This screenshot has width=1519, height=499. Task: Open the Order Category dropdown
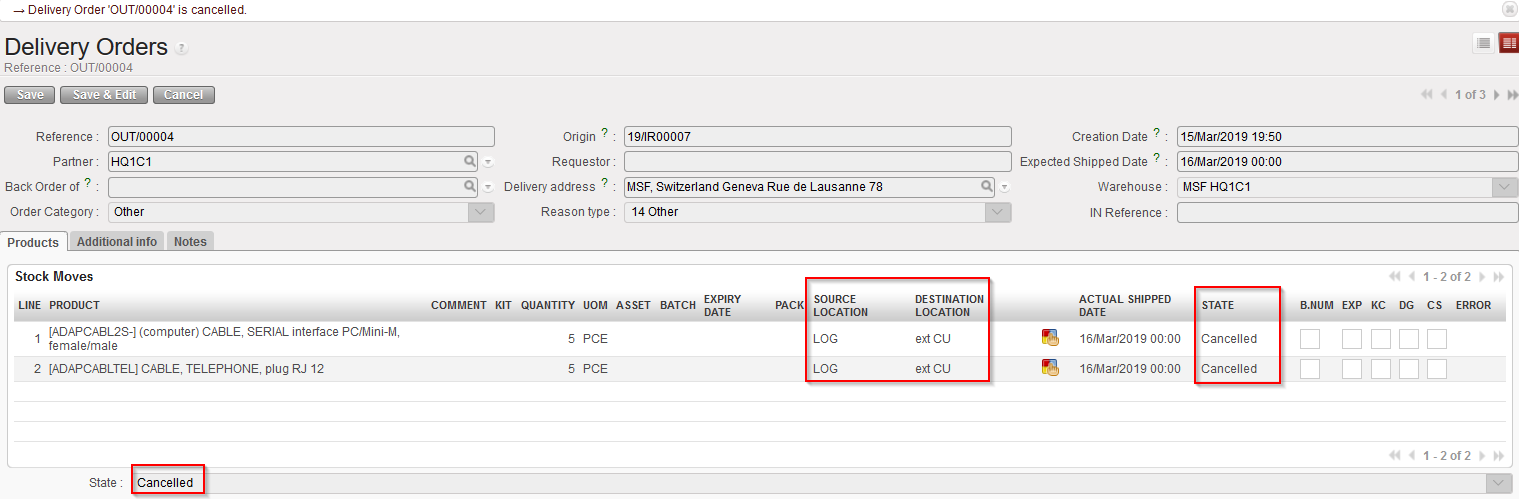point(481,212)
